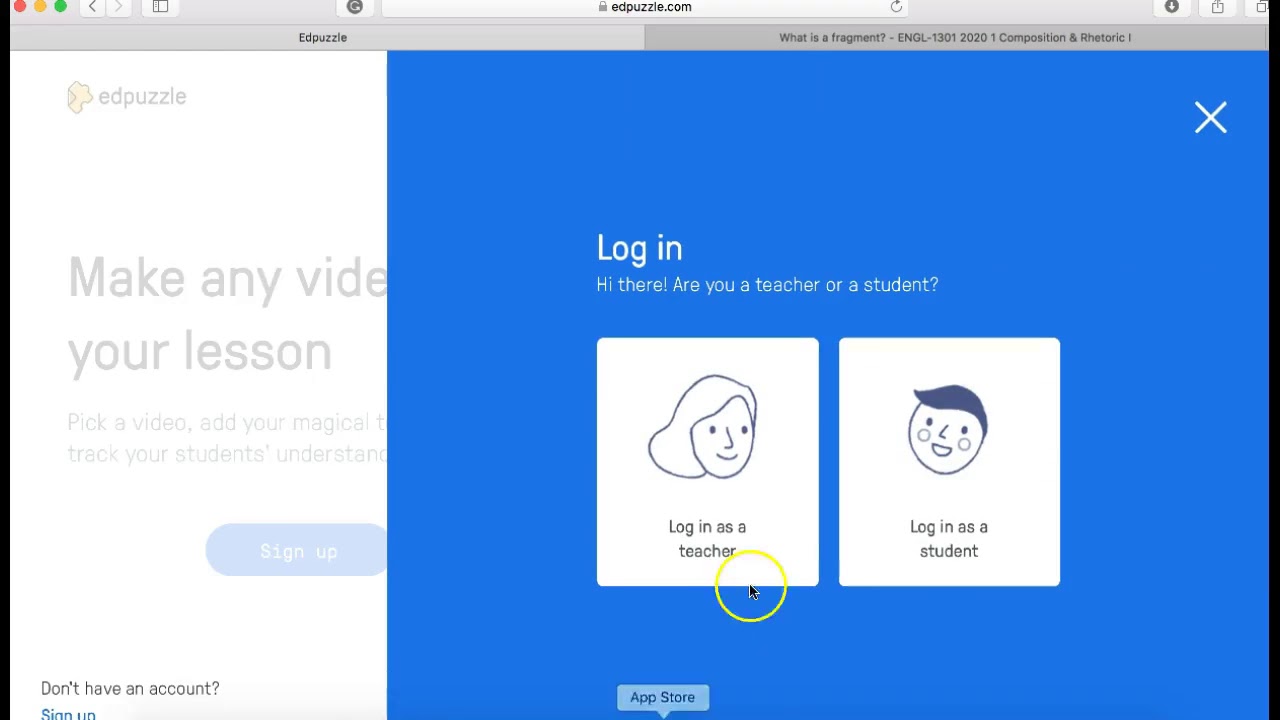Close the Log in panel with X
Screen dimensions: 1280x720
(1210, 118)
